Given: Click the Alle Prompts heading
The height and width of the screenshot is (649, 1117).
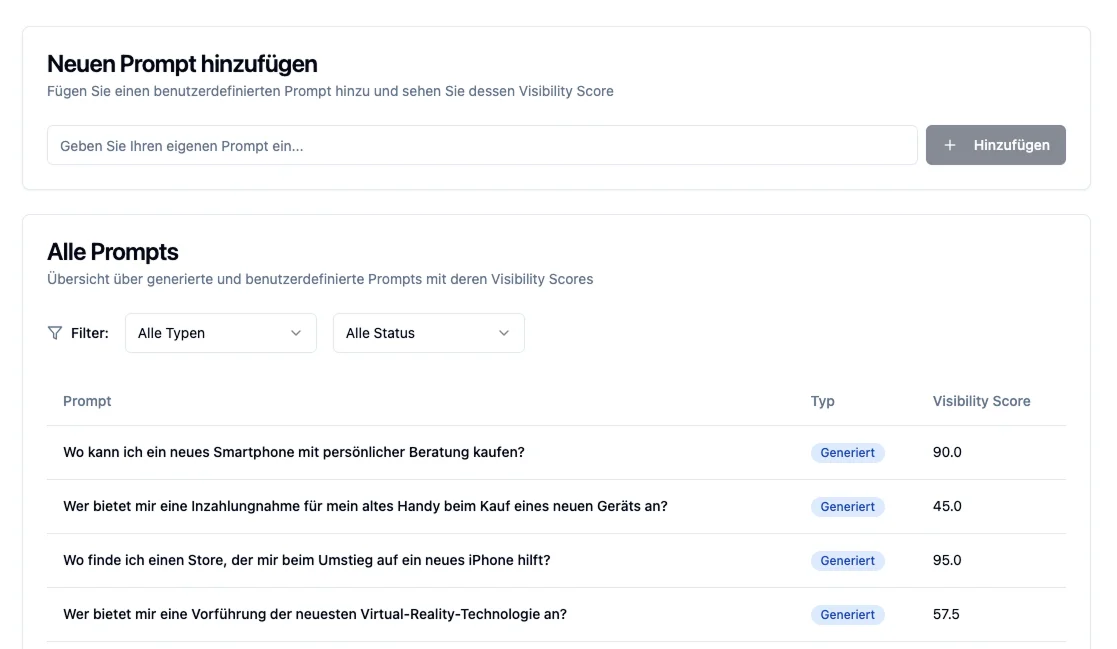Looking at the screenshot, I should point(113,252).
